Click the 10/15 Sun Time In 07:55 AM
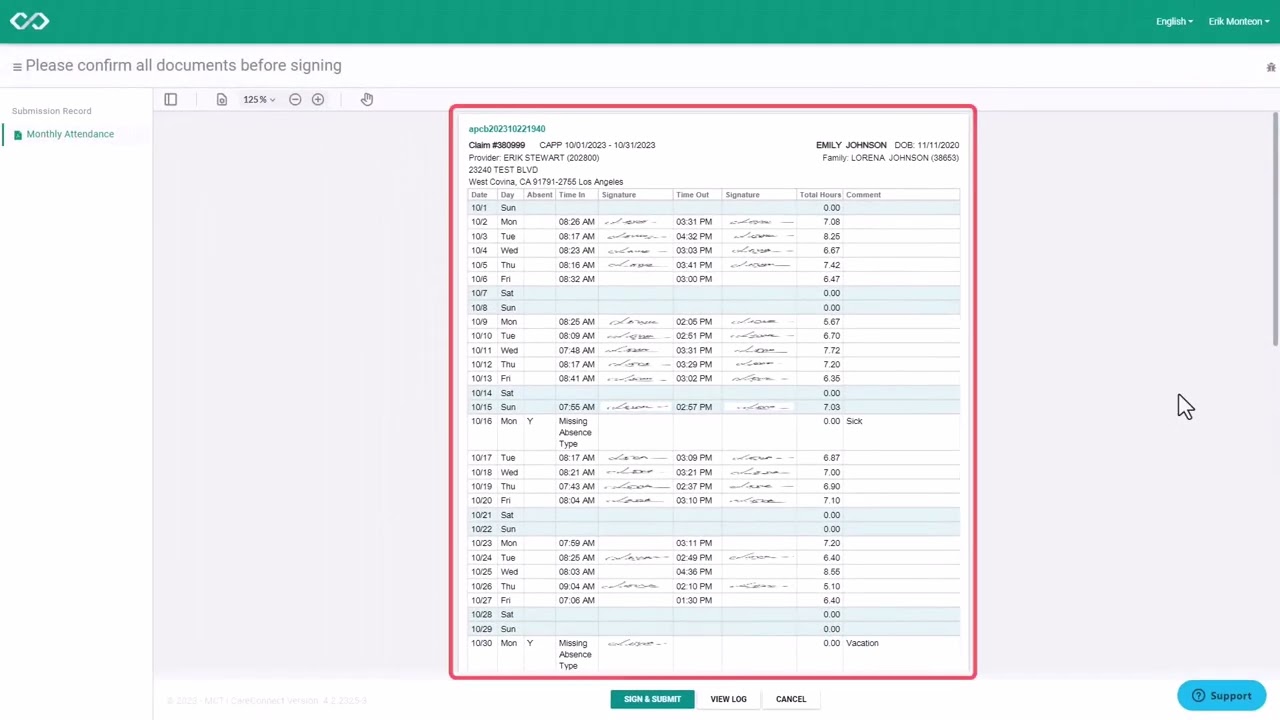The height and width of the screenshot is (720, 1280). (577, 407)
